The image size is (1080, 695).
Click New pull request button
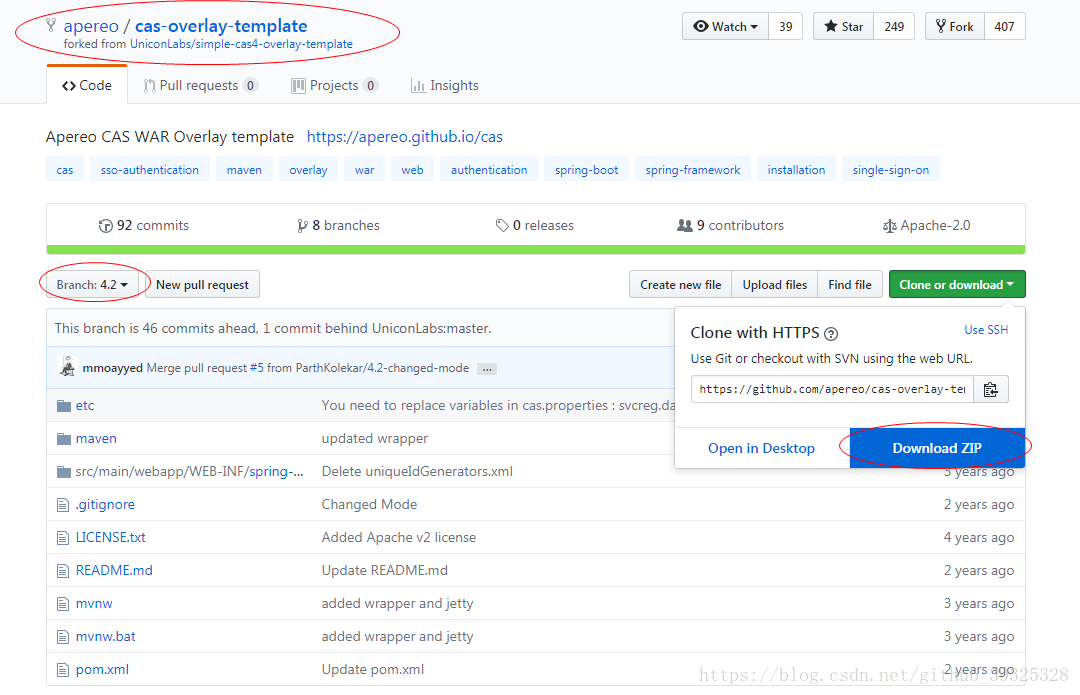point(202,284)
